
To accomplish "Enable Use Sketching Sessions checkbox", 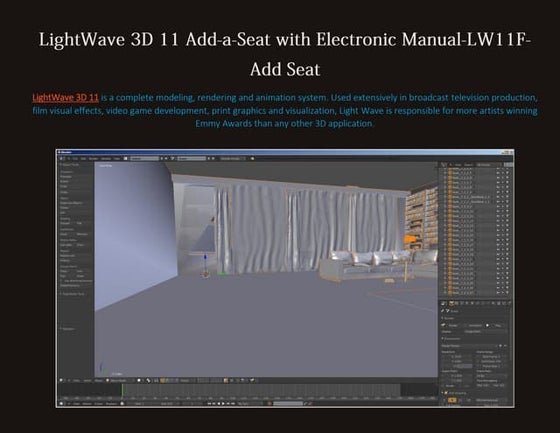I will [x=62, y=281].
